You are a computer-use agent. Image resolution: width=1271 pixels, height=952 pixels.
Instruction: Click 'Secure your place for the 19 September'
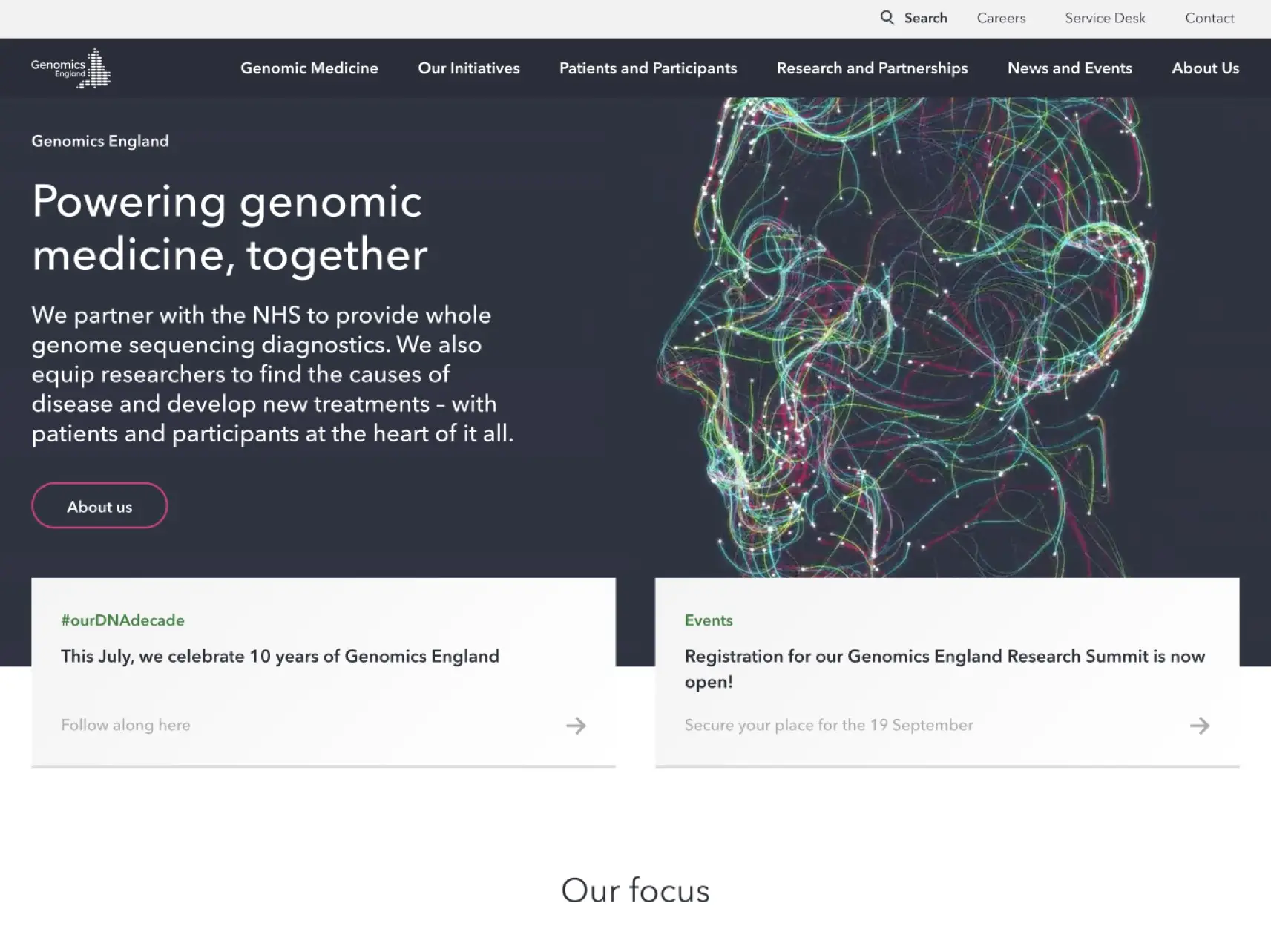click(x=829, y=725)
